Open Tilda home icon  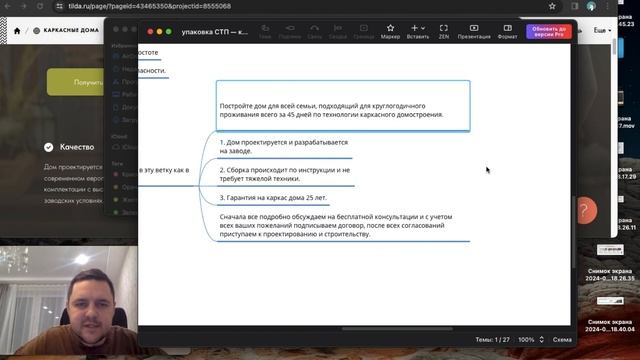tap(17, 31)
